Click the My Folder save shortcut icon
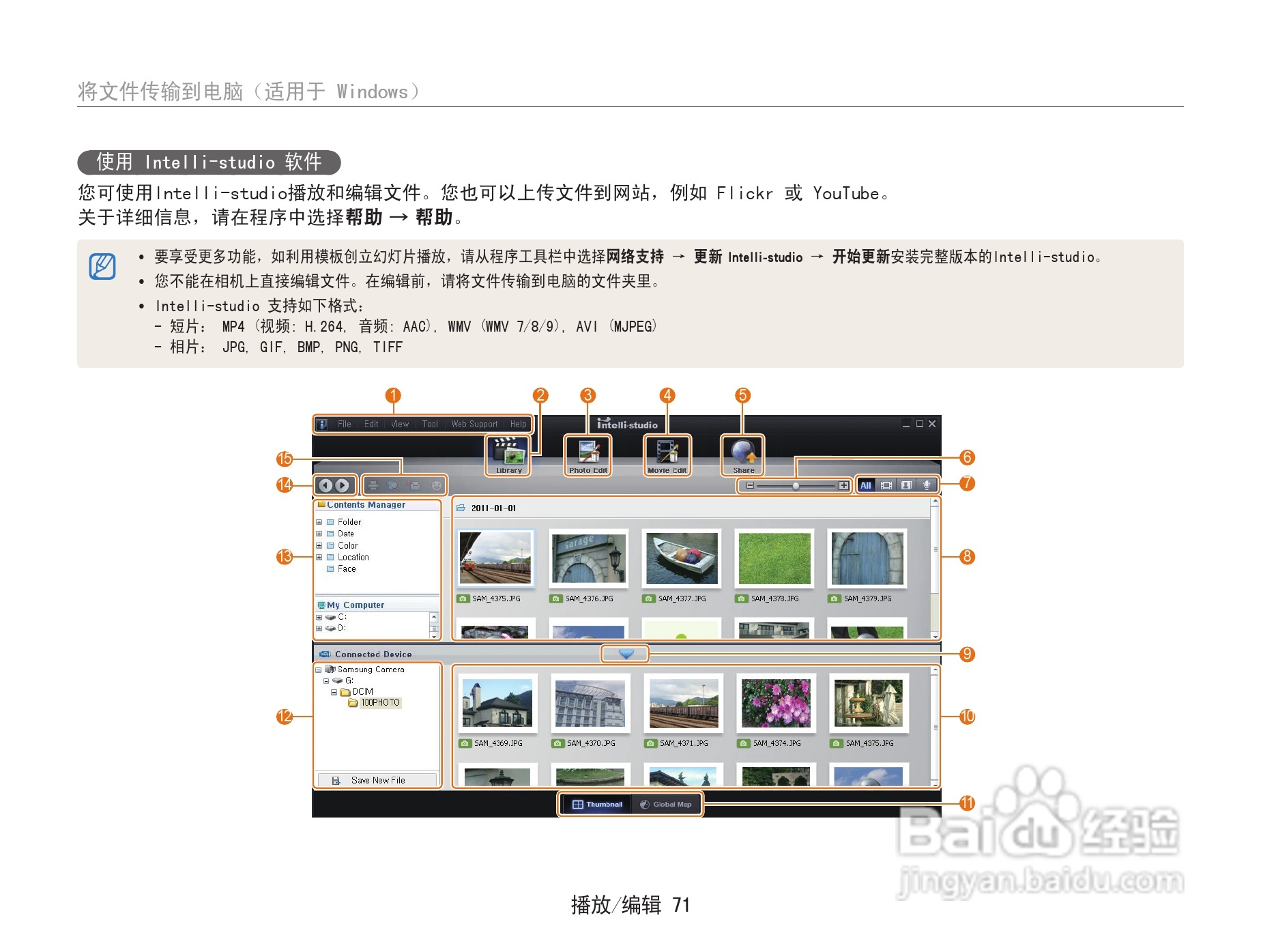This screenshot has height=952, width=1261. 414,485
